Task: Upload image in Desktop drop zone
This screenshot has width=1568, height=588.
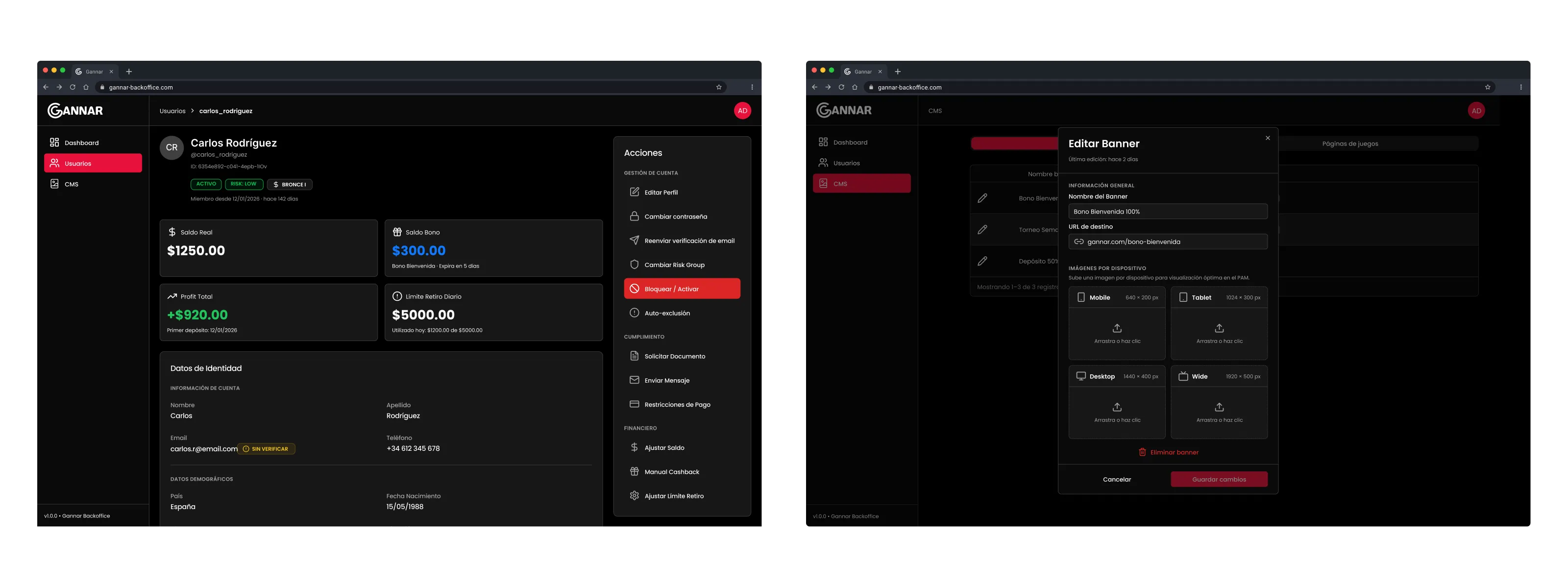Action: tap(1117, 413)
